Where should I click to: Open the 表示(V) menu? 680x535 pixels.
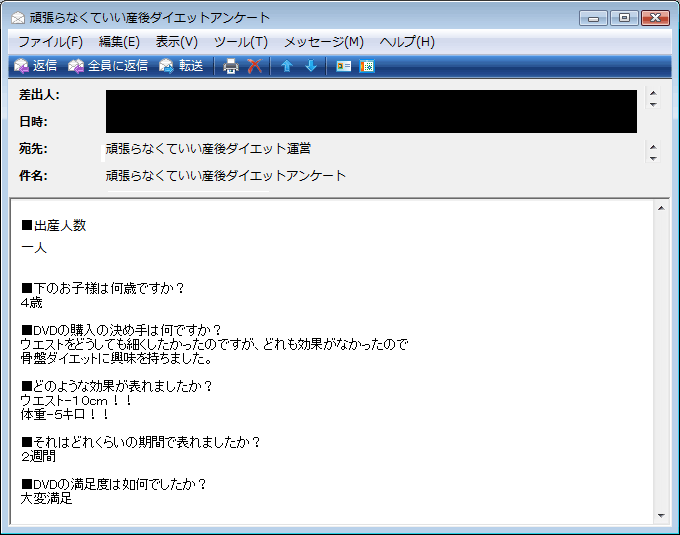[177, 42]
